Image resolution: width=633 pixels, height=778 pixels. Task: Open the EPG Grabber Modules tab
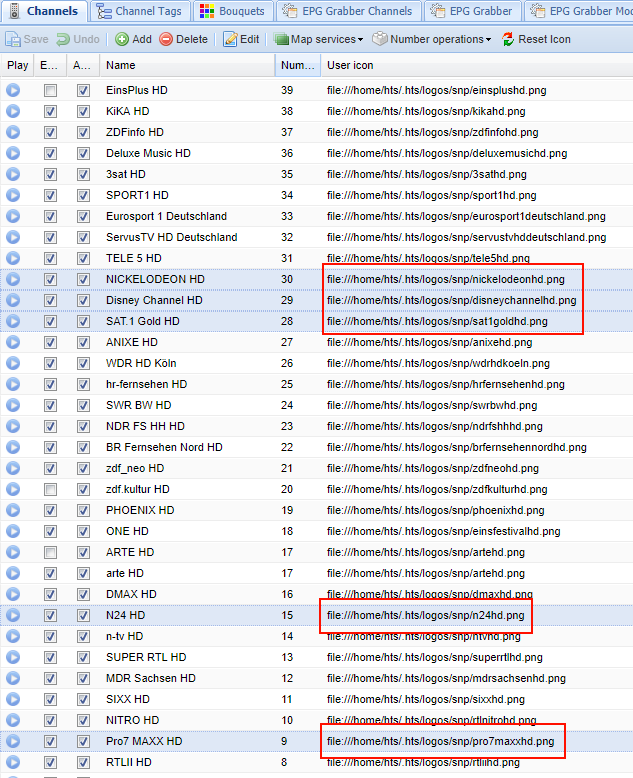click(x=578, y=11)
